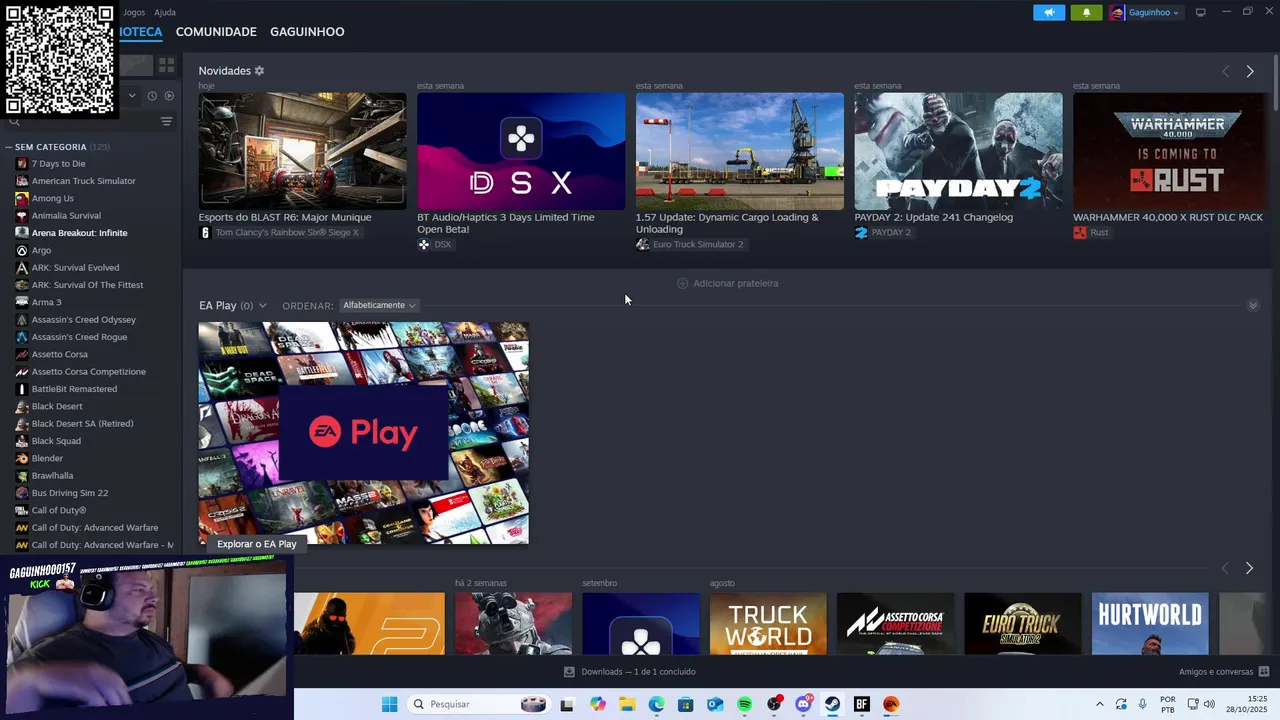Toggle ready-to-play filter icon
The image size is (1280, 720).
tap(169, 96)
